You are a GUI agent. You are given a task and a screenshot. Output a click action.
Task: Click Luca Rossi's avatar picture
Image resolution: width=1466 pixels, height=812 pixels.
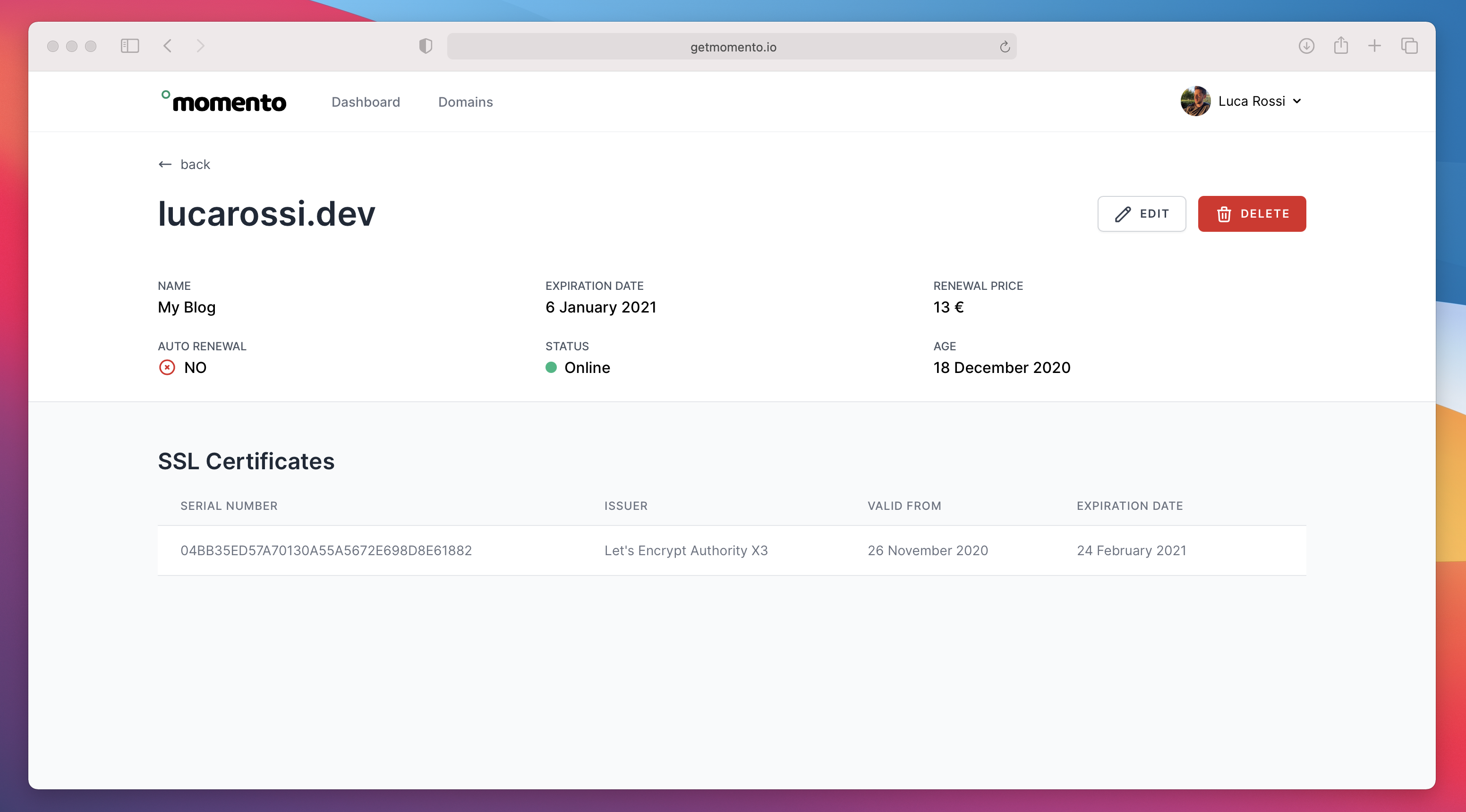click(1195, 101)
